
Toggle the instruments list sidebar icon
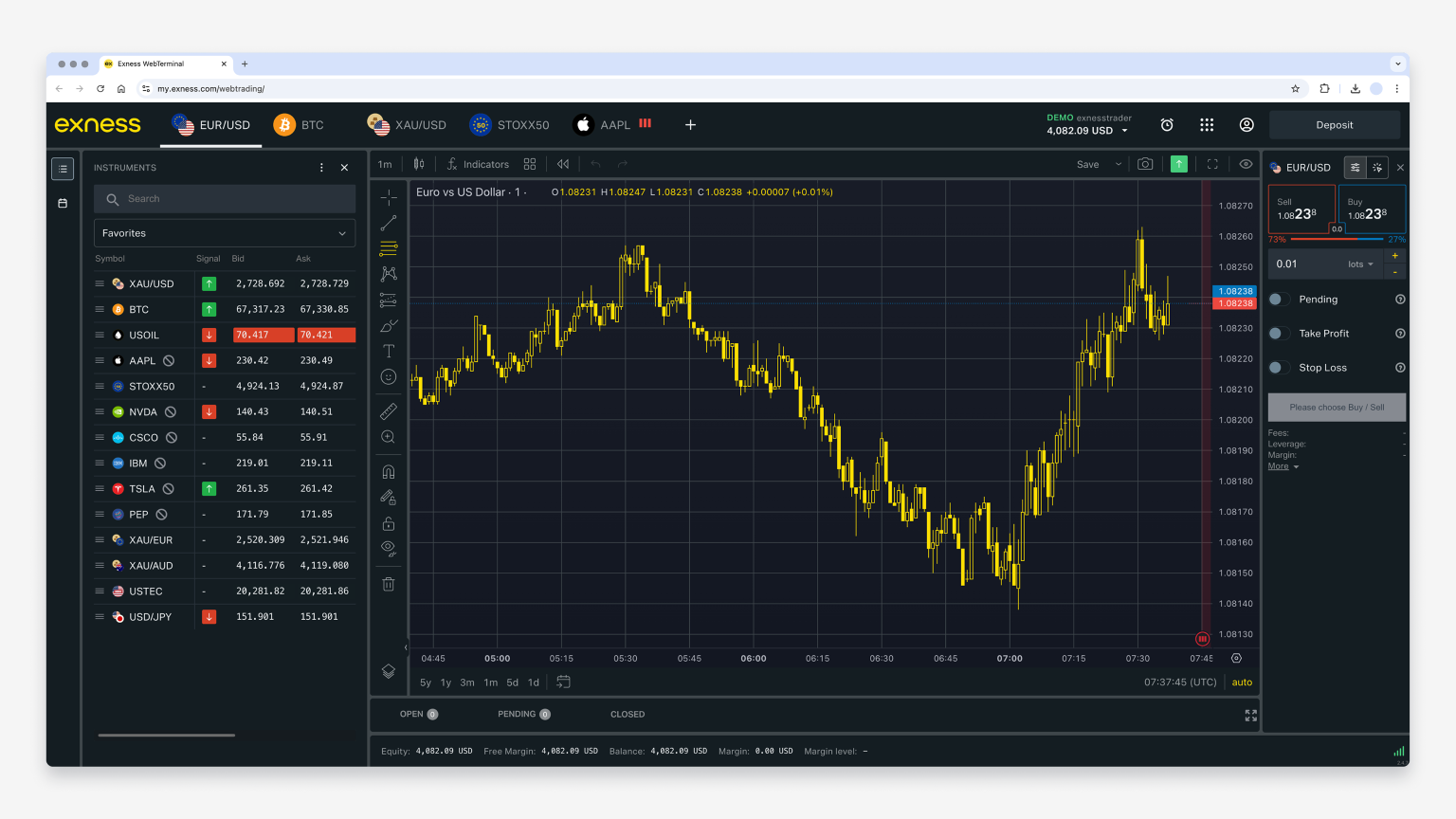pyautogui.click(x=63, y=169)
